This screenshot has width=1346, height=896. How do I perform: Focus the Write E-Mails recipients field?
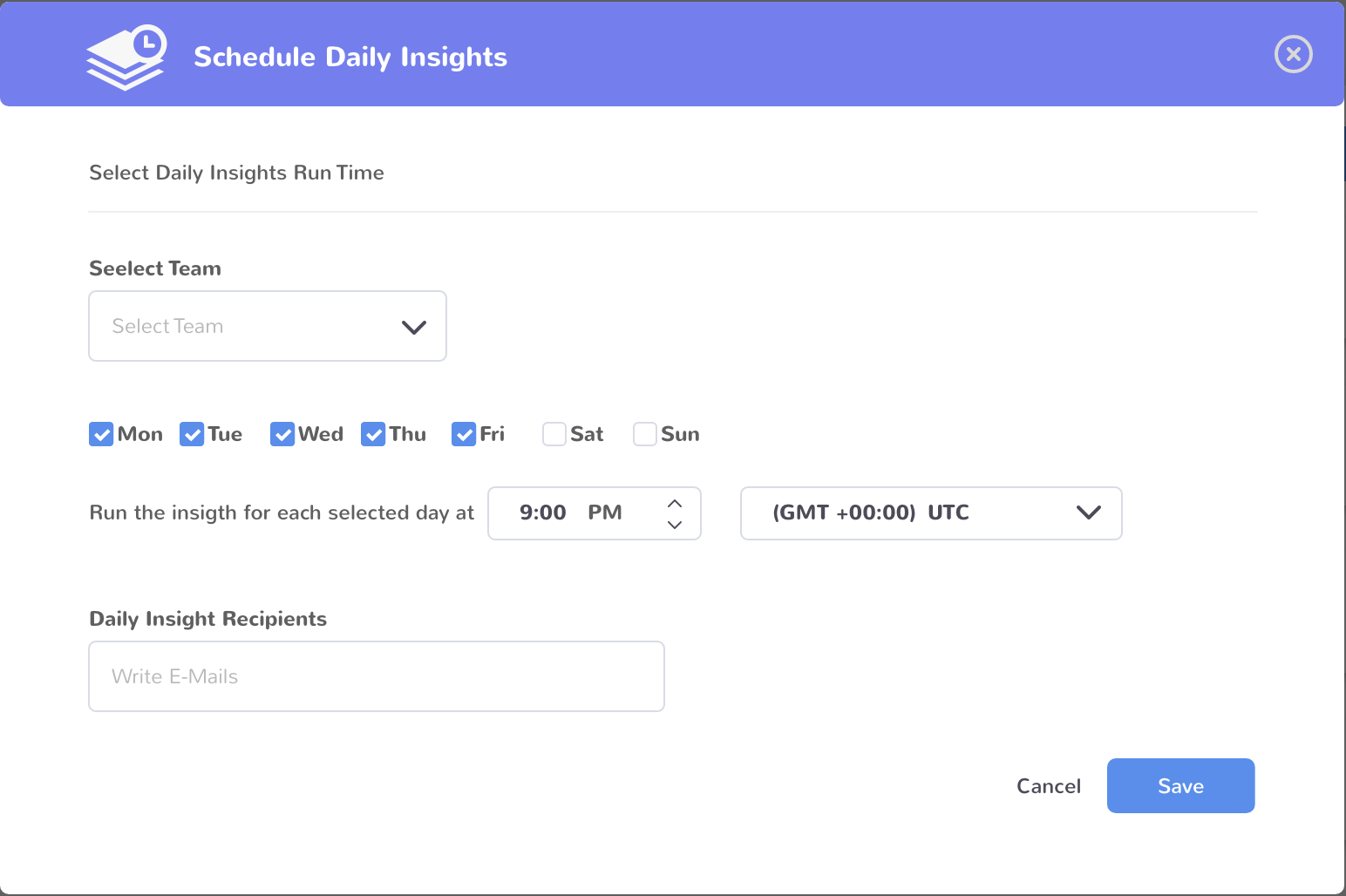376,676
